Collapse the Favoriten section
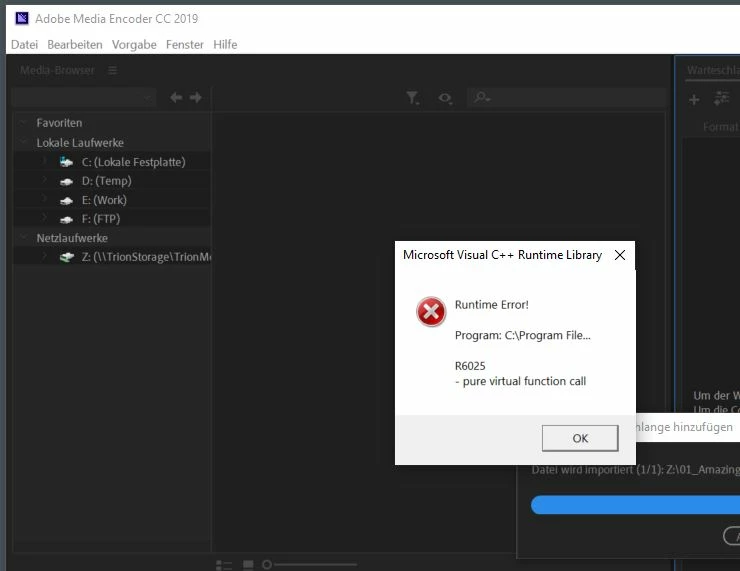The height and width of the screenshot is (571, 740). coord(23,122)
